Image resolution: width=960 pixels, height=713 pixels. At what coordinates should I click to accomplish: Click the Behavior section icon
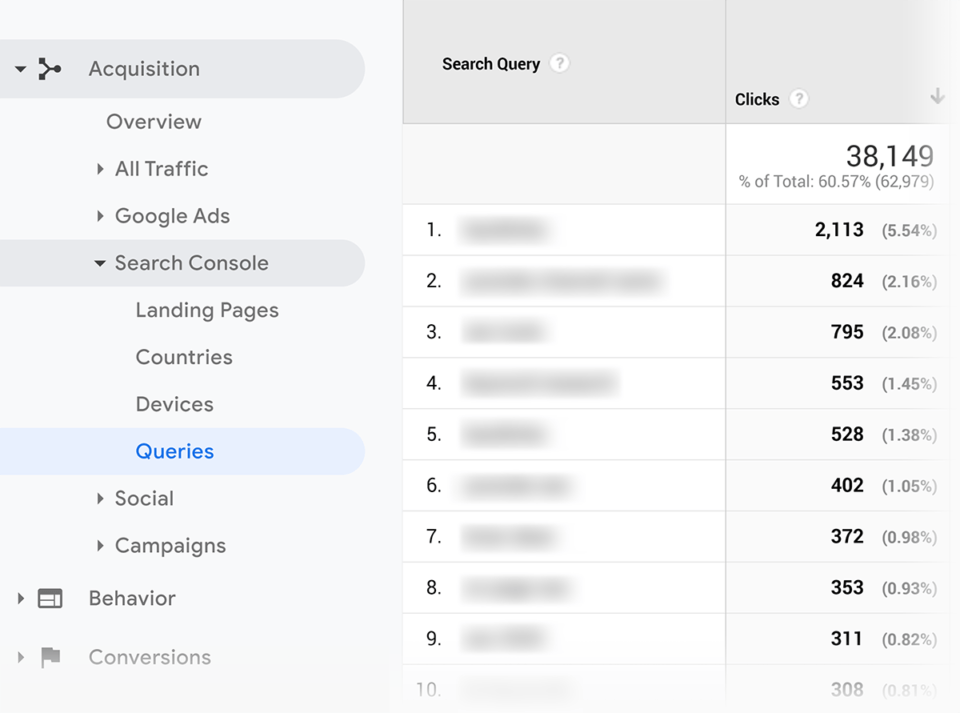click(48, 598)
